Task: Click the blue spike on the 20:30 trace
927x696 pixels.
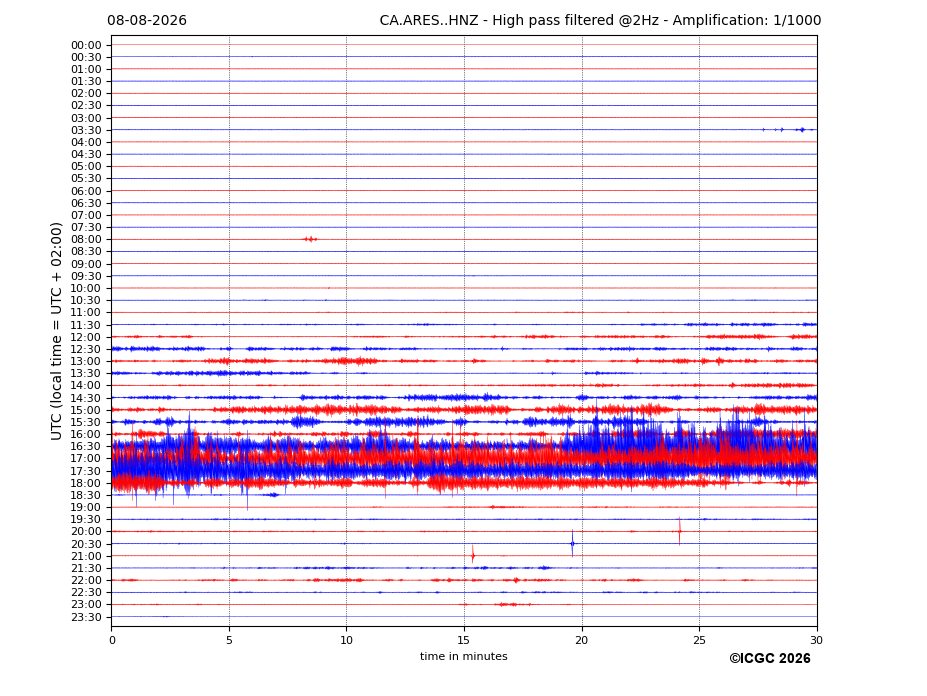Action: click(572, 543)
